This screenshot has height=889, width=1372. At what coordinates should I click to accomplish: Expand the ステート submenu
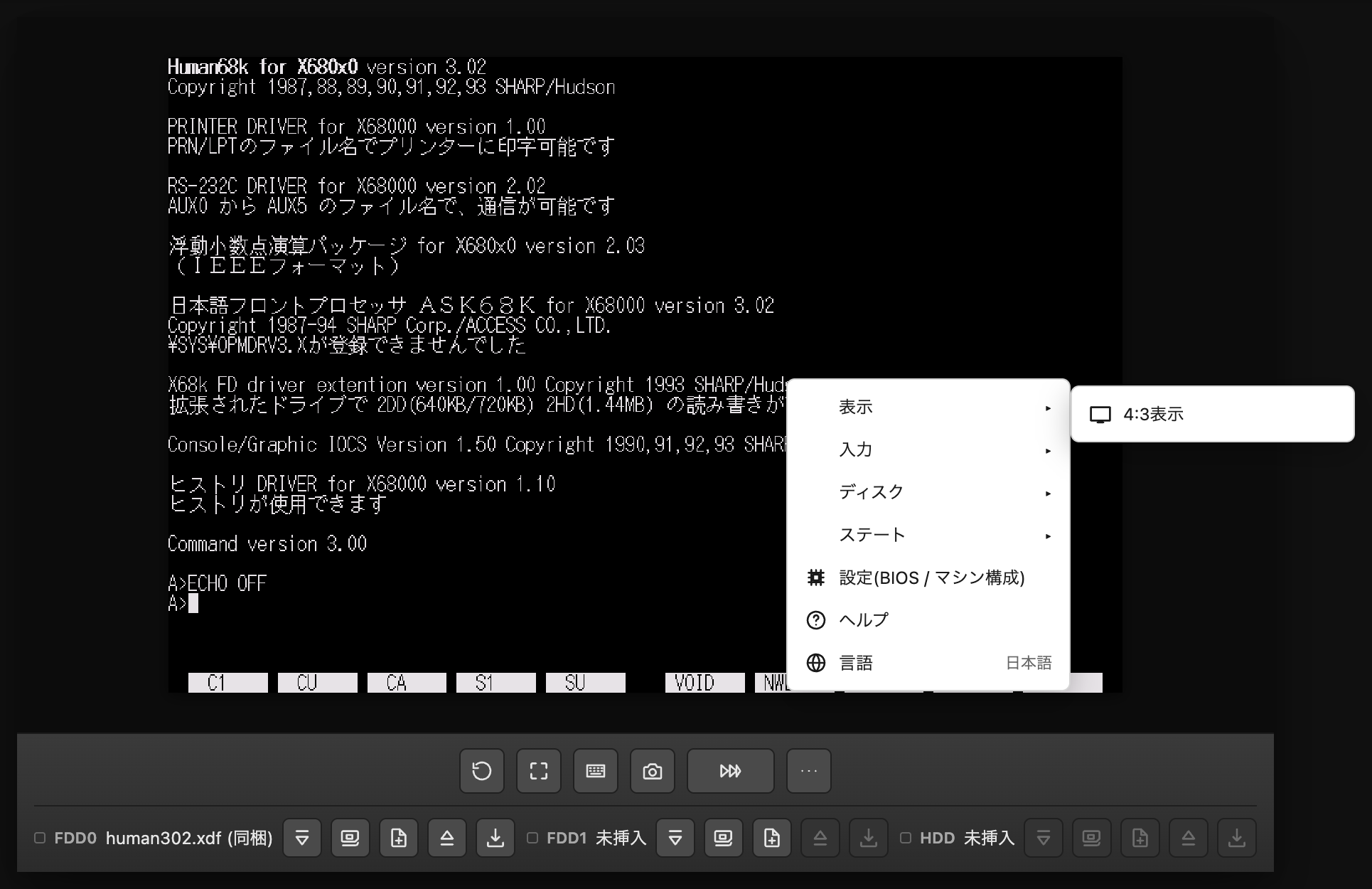(928, 535)
